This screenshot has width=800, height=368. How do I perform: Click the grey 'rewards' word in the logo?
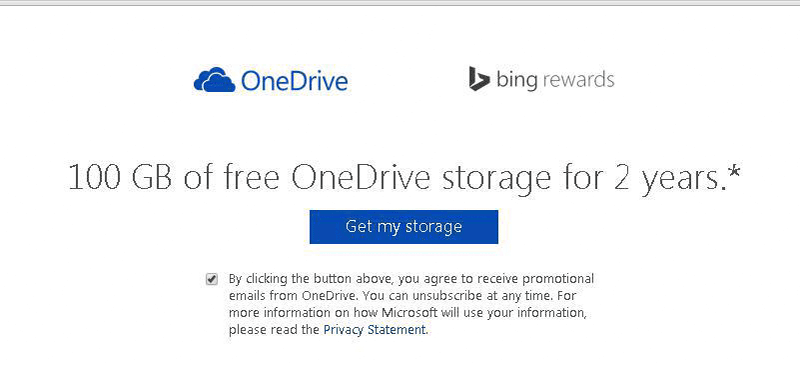pyautogui.click(x=578, y=80)
